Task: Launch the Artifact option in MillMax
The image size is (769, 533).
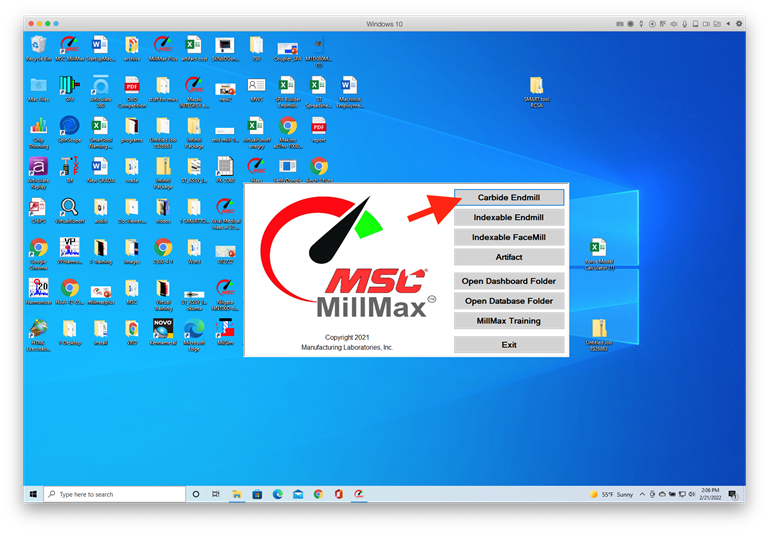Action: pyautogui.click(x=509, y=257)
